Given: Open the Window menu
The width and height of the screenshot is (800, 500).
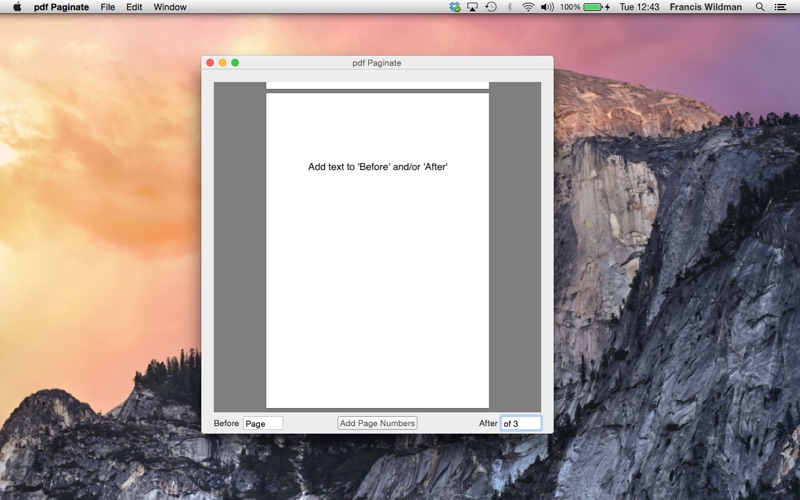Looking at the screenshot, I should [170, 7].
